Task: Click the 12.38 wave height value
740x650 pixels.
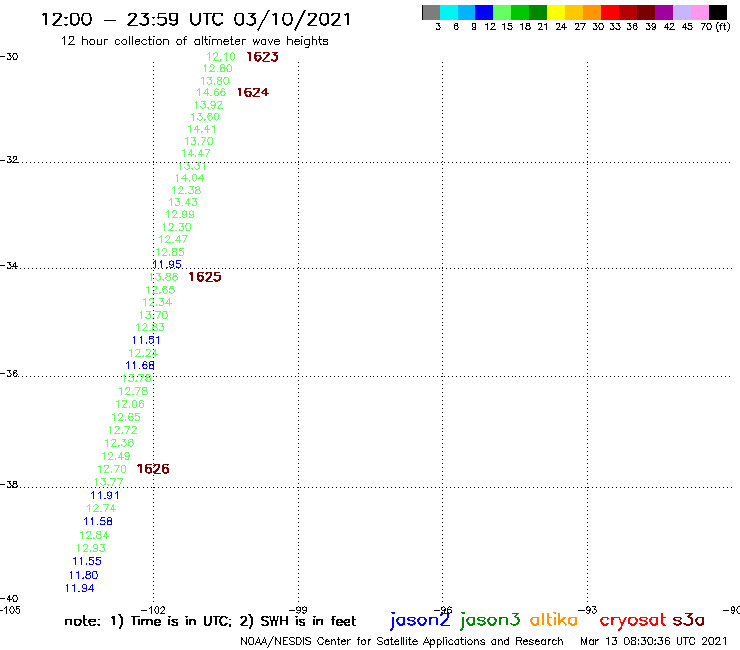Action: 186,191
